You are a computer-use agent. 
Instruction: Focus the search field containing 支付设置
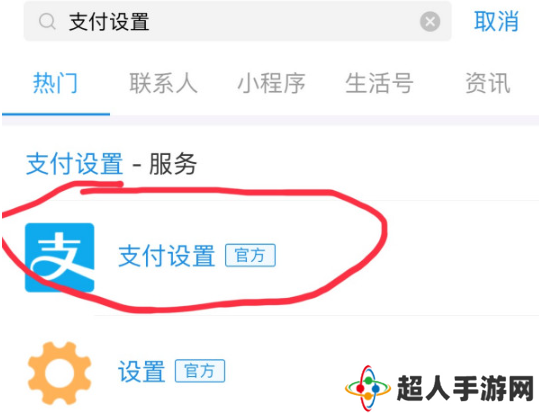tap(237, 21)
